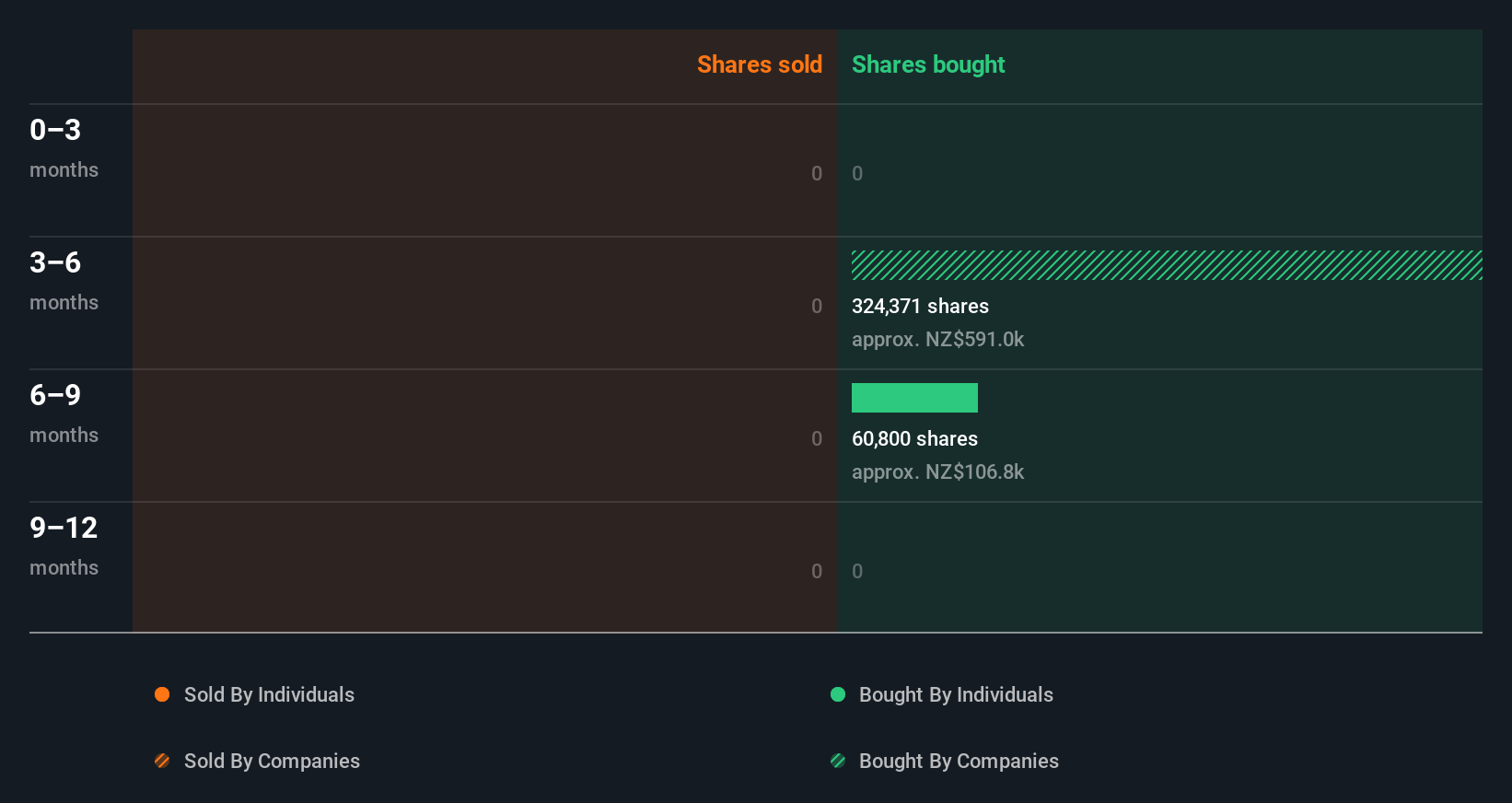This screenshot has height=803, width=1512.
Task: Select the 9–12 months row label
Action: click(x=64, y=546)
